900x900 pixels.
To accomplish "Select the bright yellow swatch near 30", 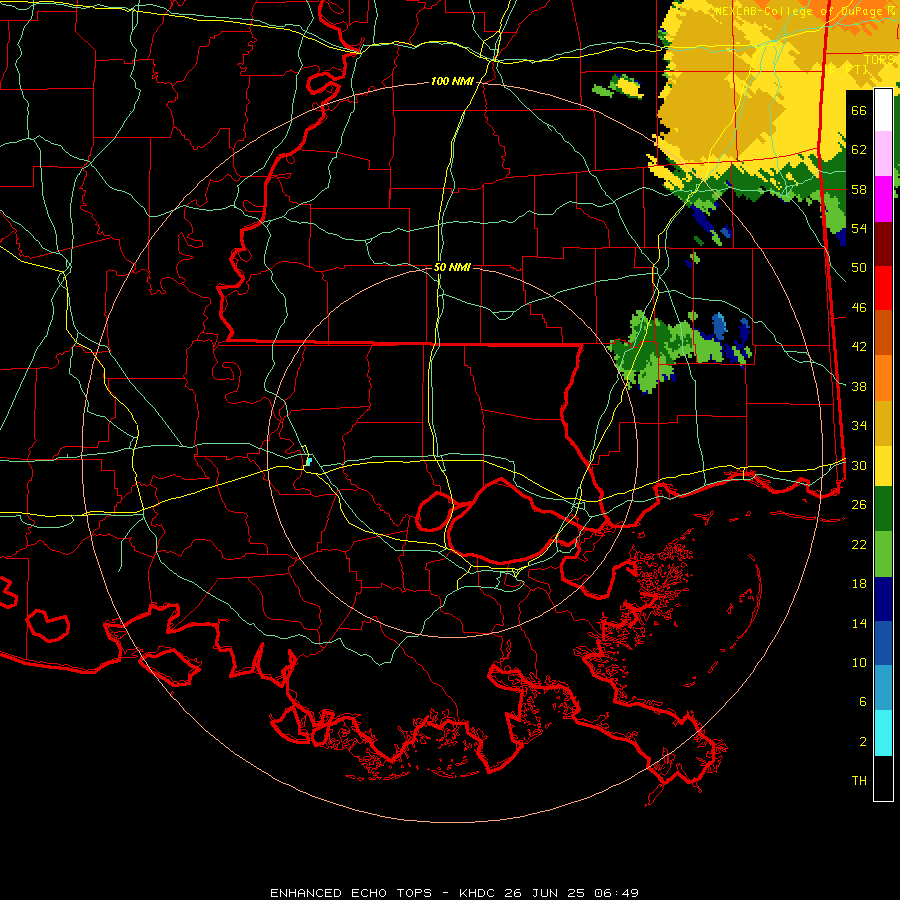I will click(883, 466).
